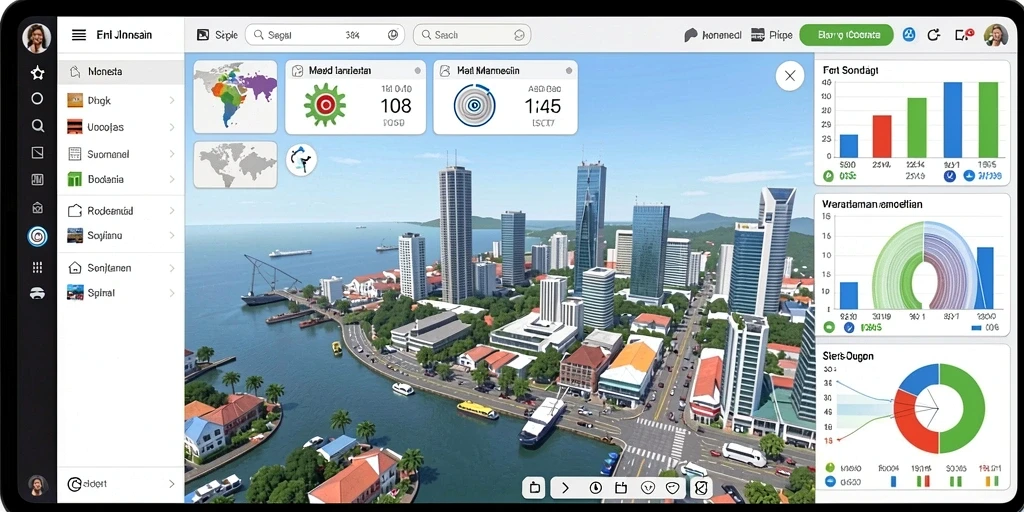The image size is (1024, 512).
Task: Click the smiley icon inside the Seach box
Action: [520, 35]
